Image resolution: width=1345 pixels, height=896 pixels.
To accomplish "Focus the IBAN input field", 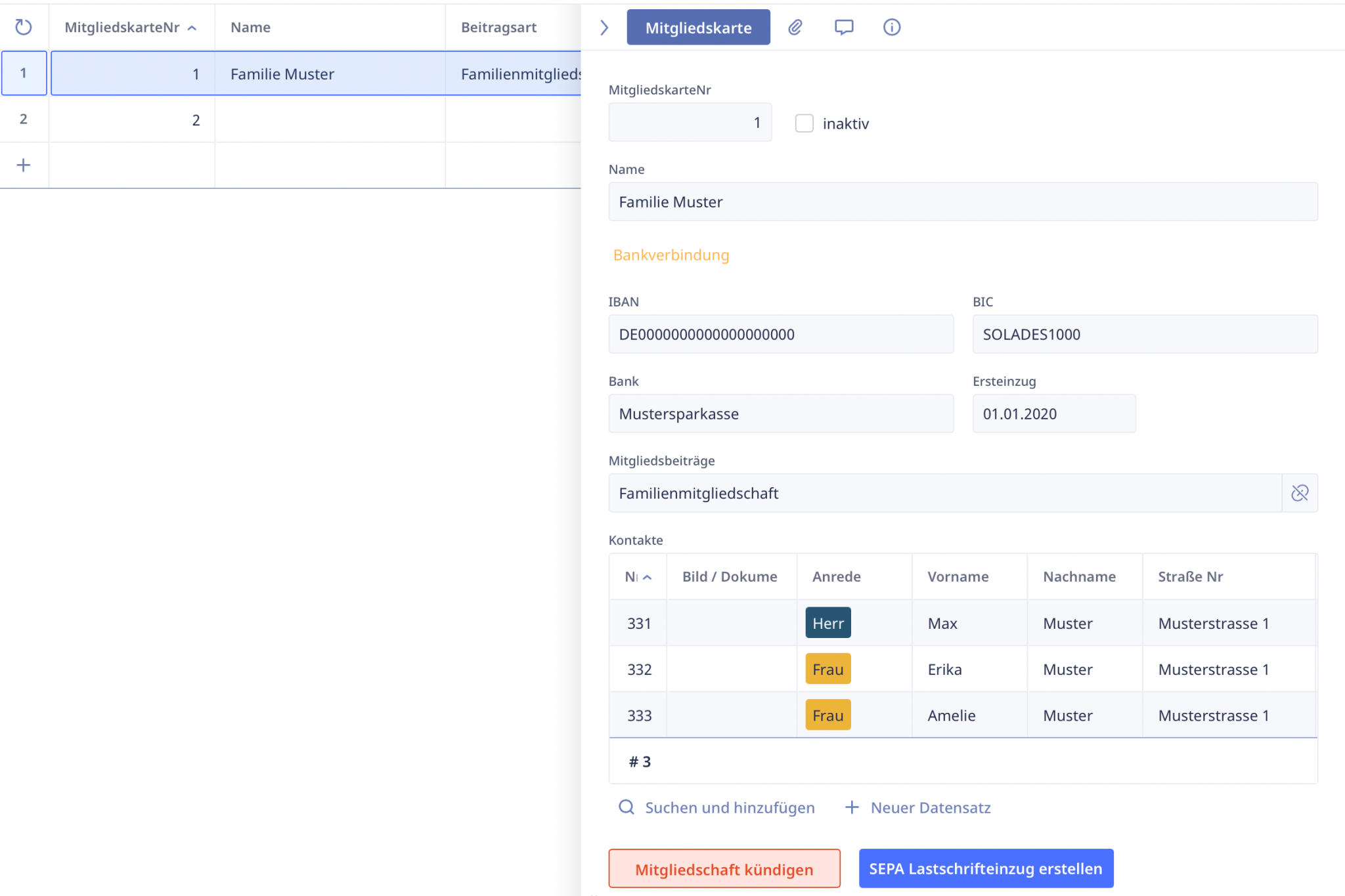I will pyautogui.click(x=781, y=334).
